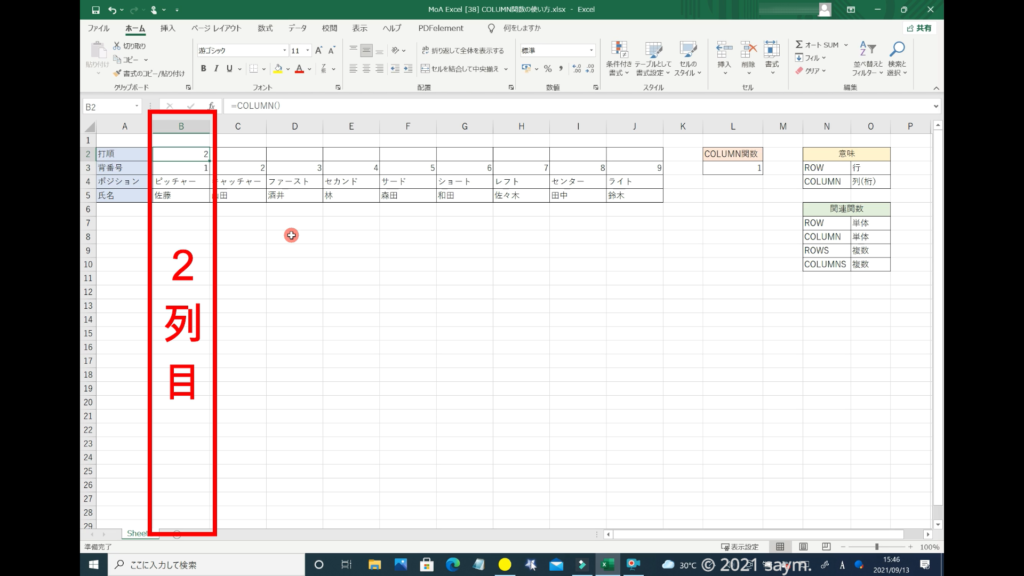Toggle Bold formatting
The image size is (1024, 576).
click(203, 69)
